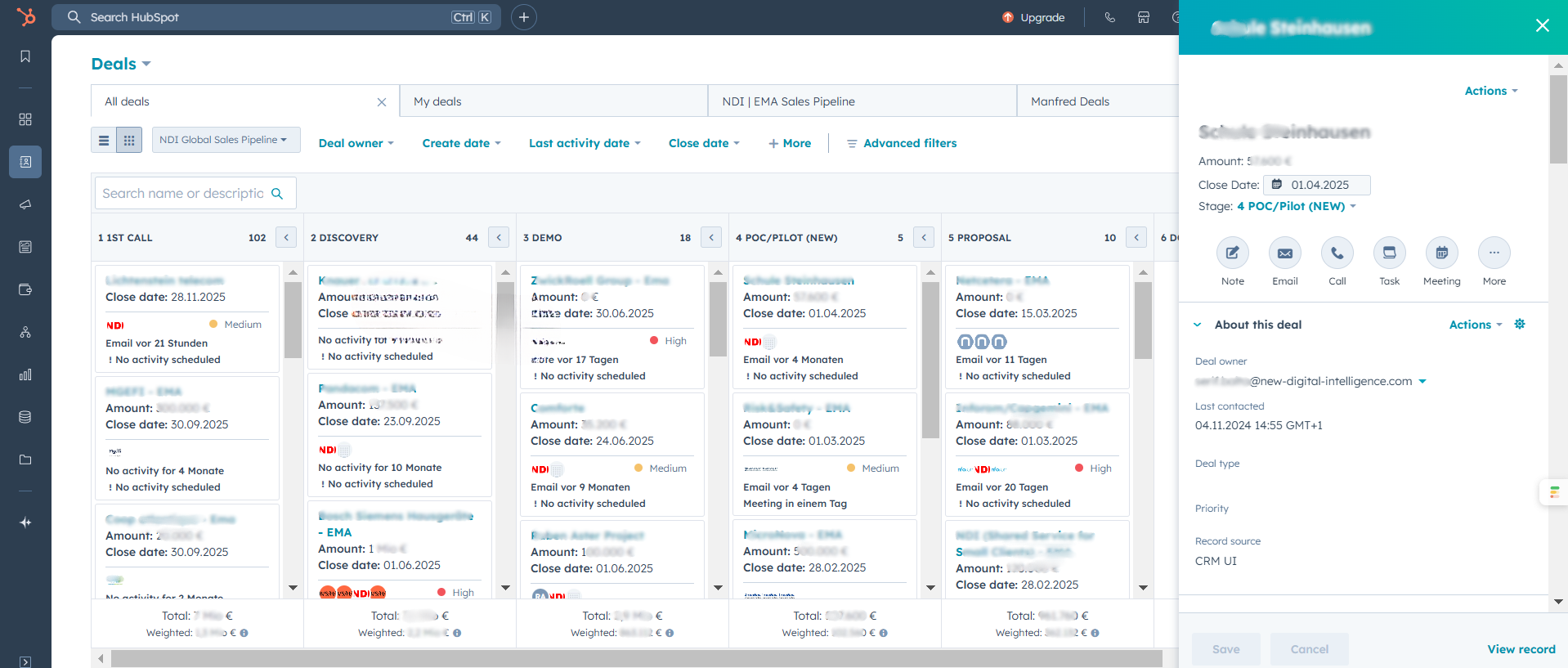The height and width of the screenshot is (668, 1568).
Task: Open the More actions ellipsis icon
Action: (x=1494, y=253)
